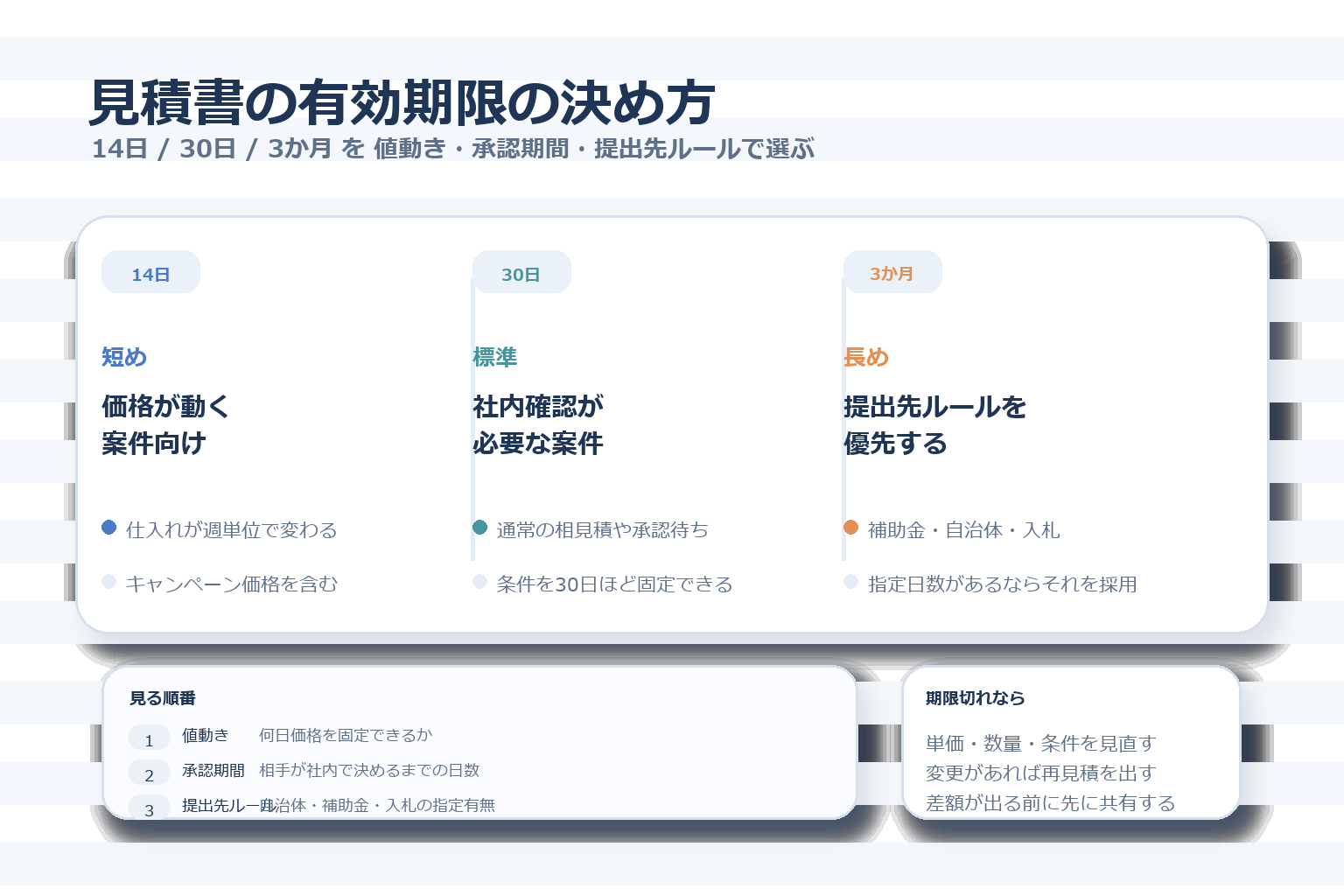Click the 14日 pill badge
This screenshot has height=896, width=1344.
(150, 272)
